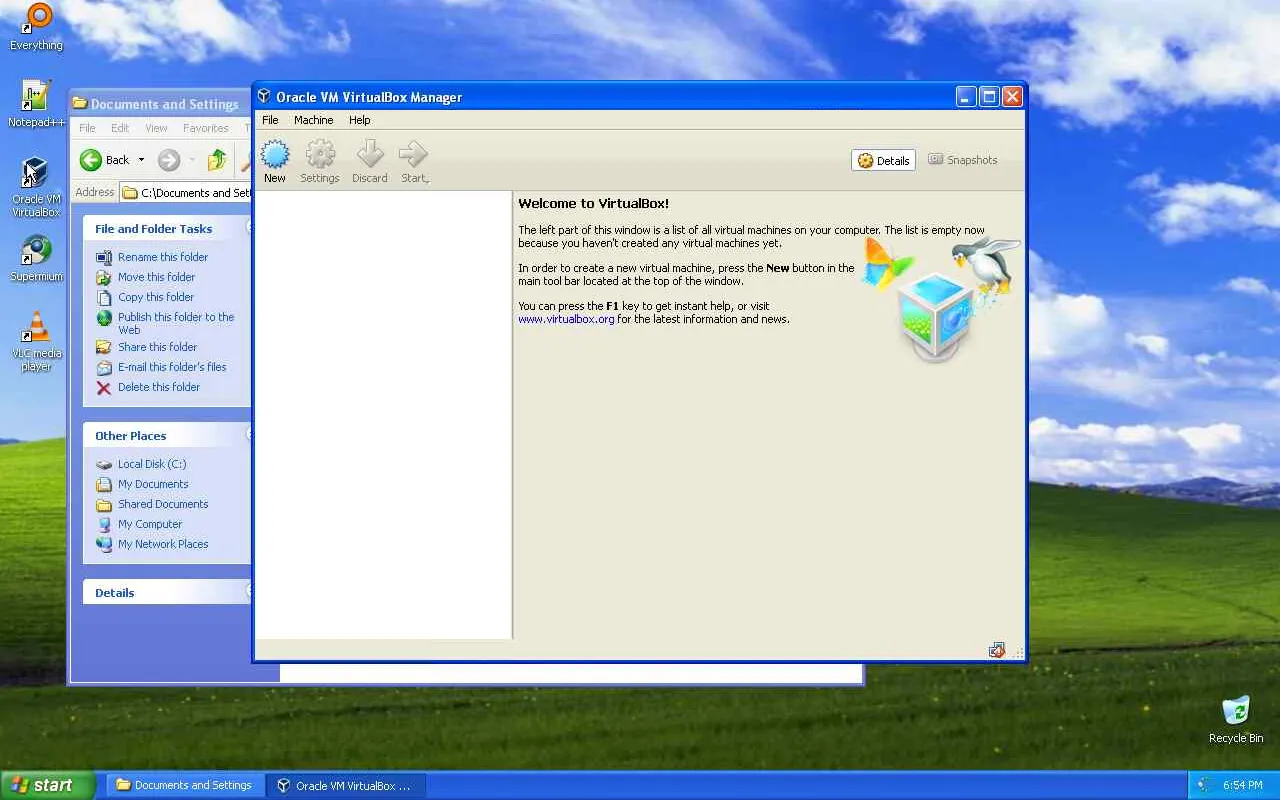Open the Help menu in VirtualBox

(x=360, y=120)
